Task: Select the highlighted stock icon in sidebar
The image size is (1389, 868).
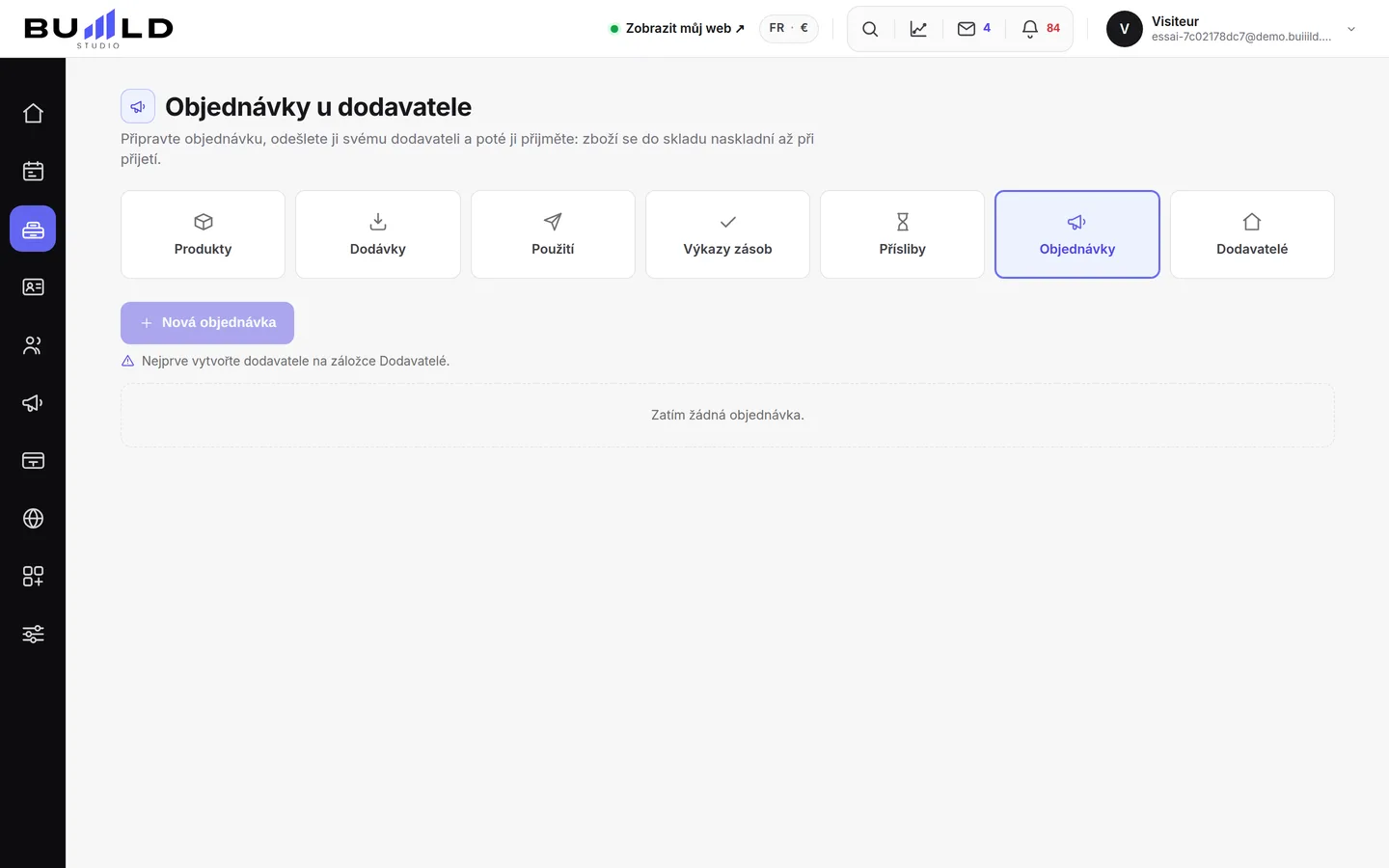Action: coord(33,229)
